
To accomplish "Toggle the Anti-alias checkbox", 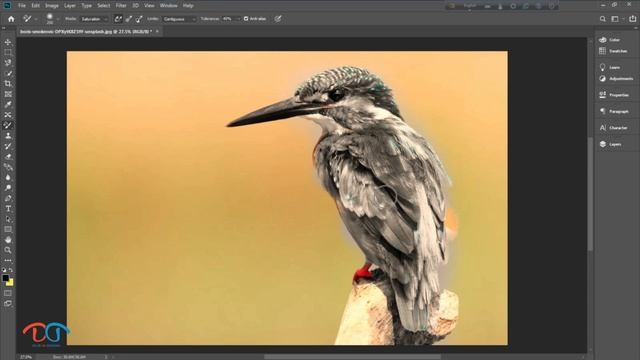I will (x=246, y=19).
